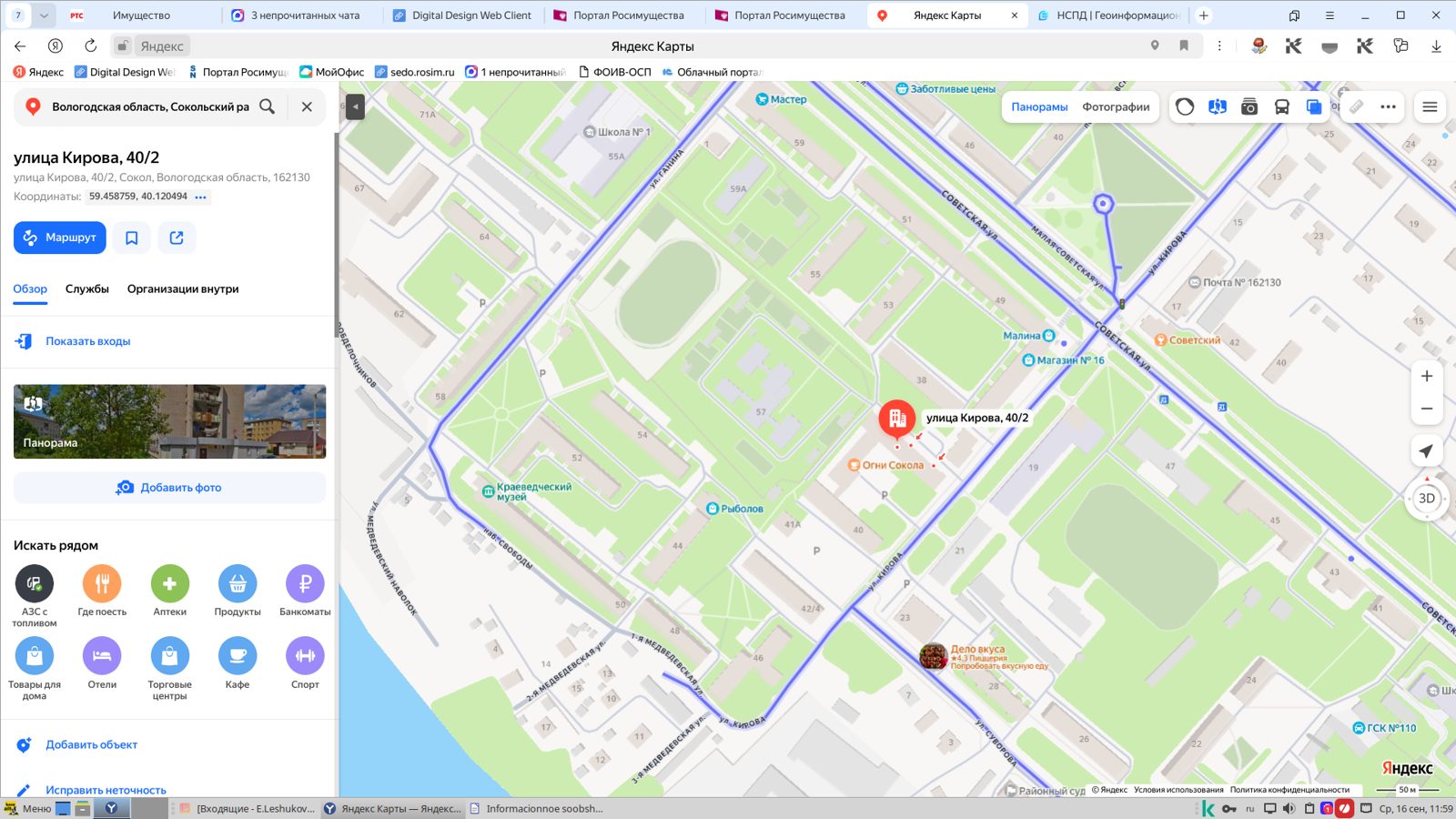This screenshot has width=1456, height=819.
Task: Open the map layers selector icon
Action: [x=1314, y=106]
